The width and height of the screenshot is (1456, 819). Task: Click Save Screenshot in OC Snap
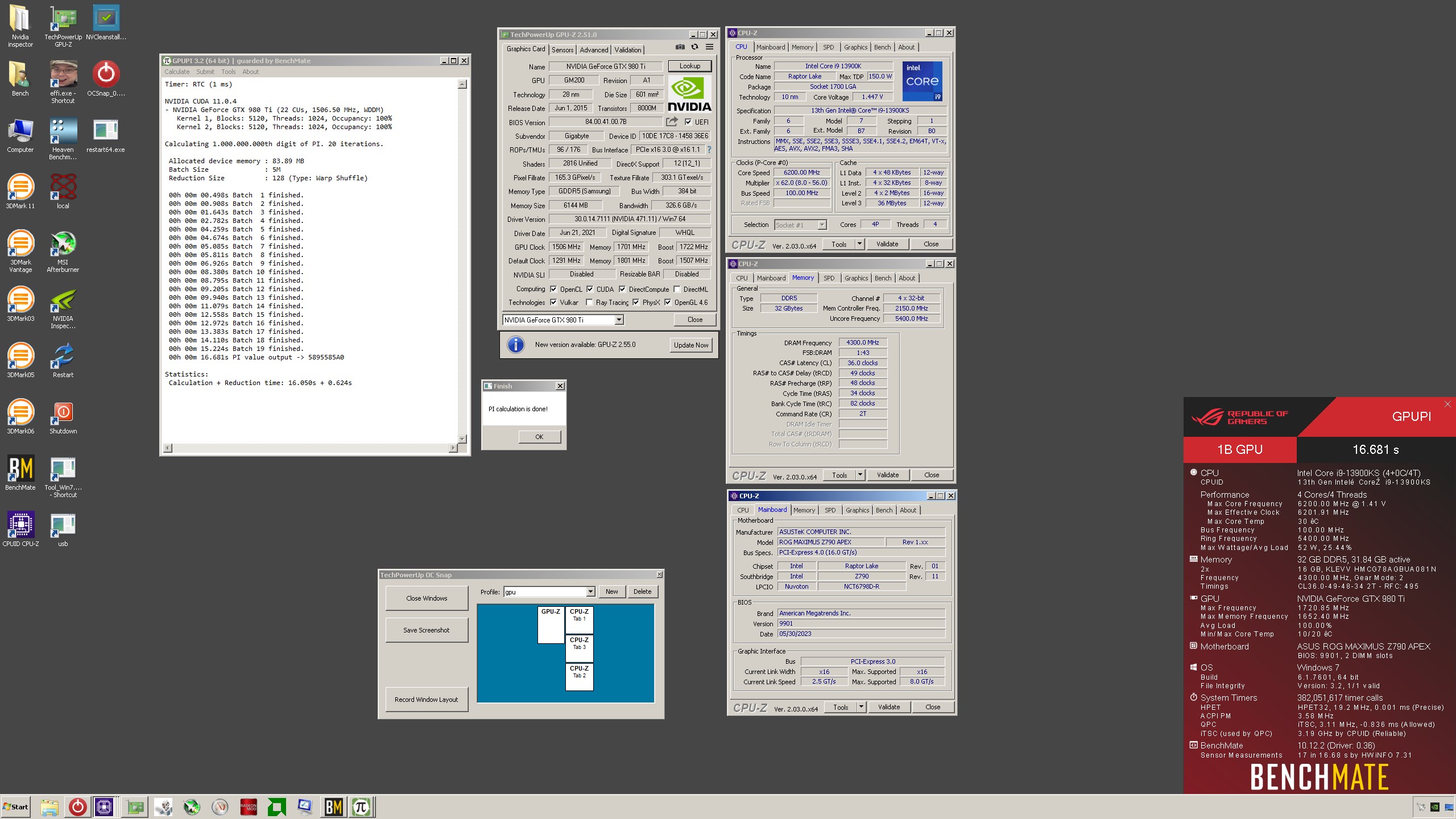(x=427, y=630)
